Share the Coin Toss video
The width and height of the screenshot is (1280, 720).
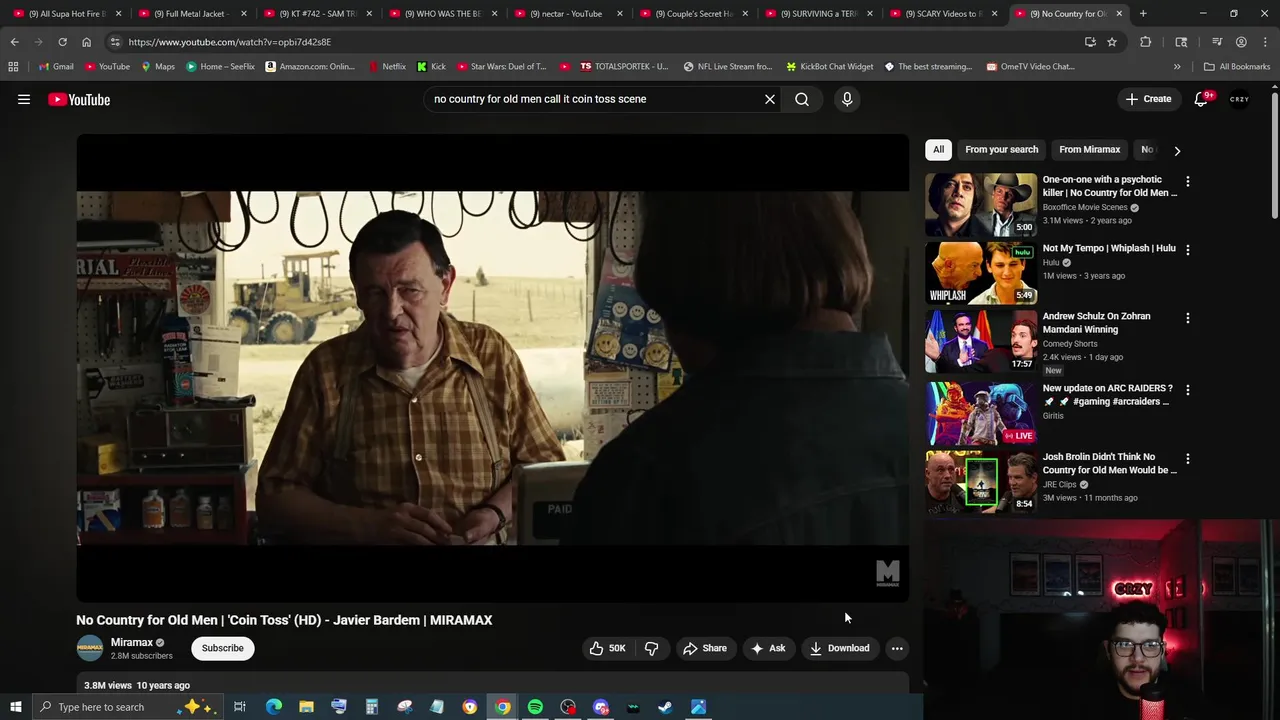[x=704, y=648]
